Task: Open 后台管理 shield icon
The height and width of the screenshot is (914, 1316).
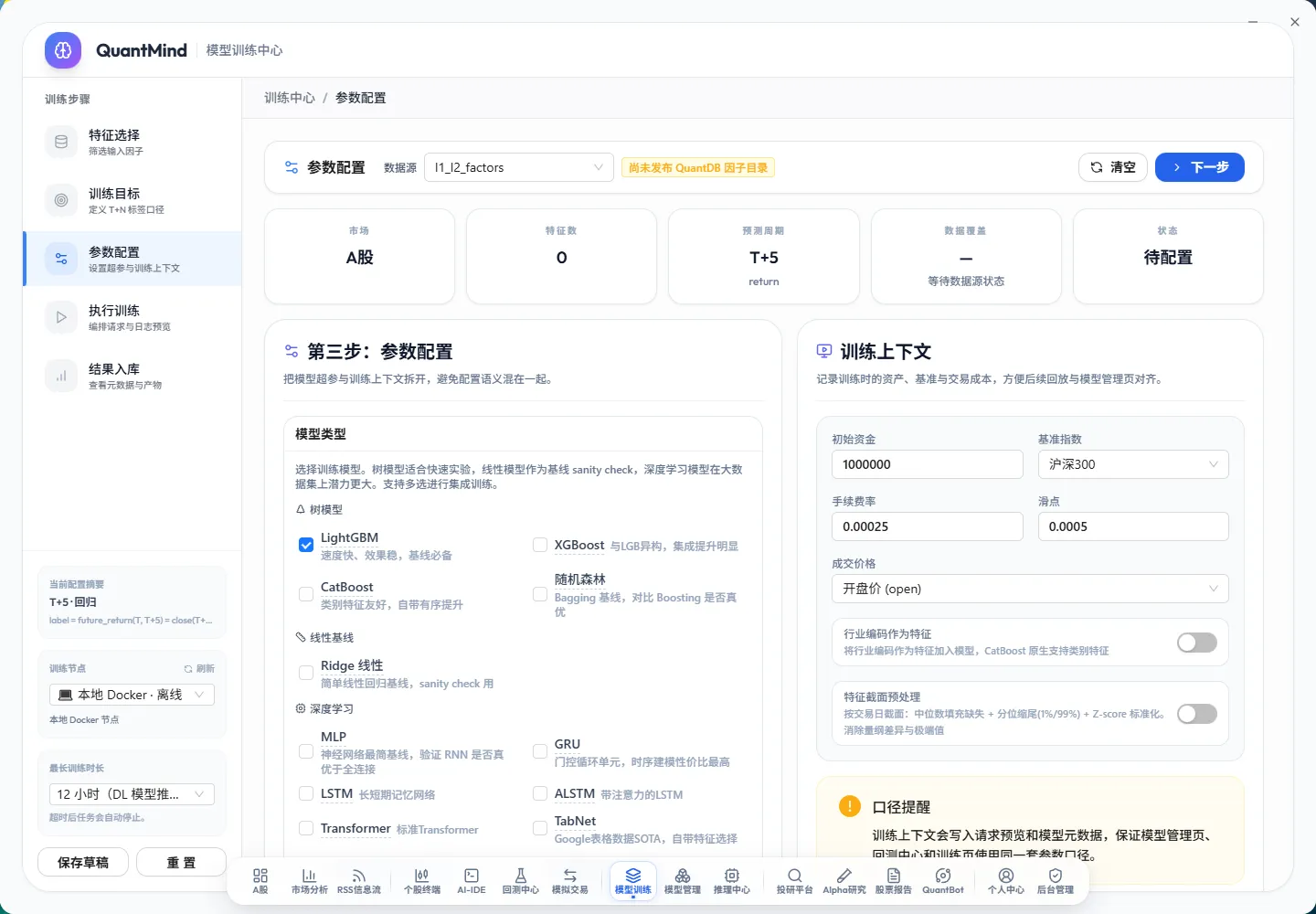Action: 1056,881
